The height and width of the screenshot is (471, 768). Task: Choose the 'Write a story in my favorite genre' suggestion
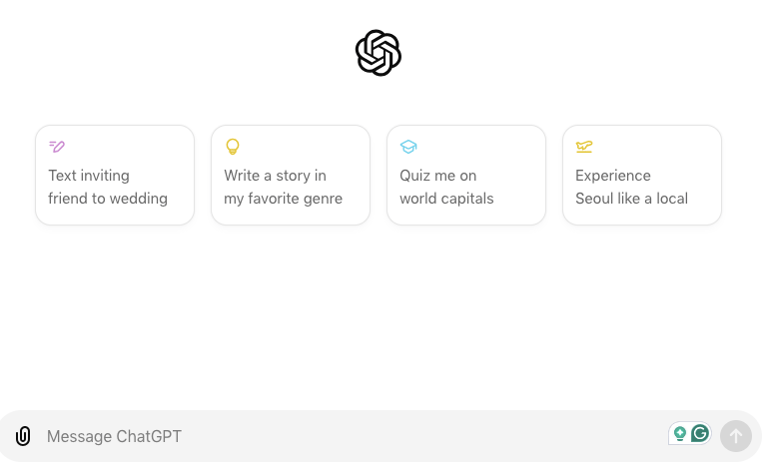point(290,175)
